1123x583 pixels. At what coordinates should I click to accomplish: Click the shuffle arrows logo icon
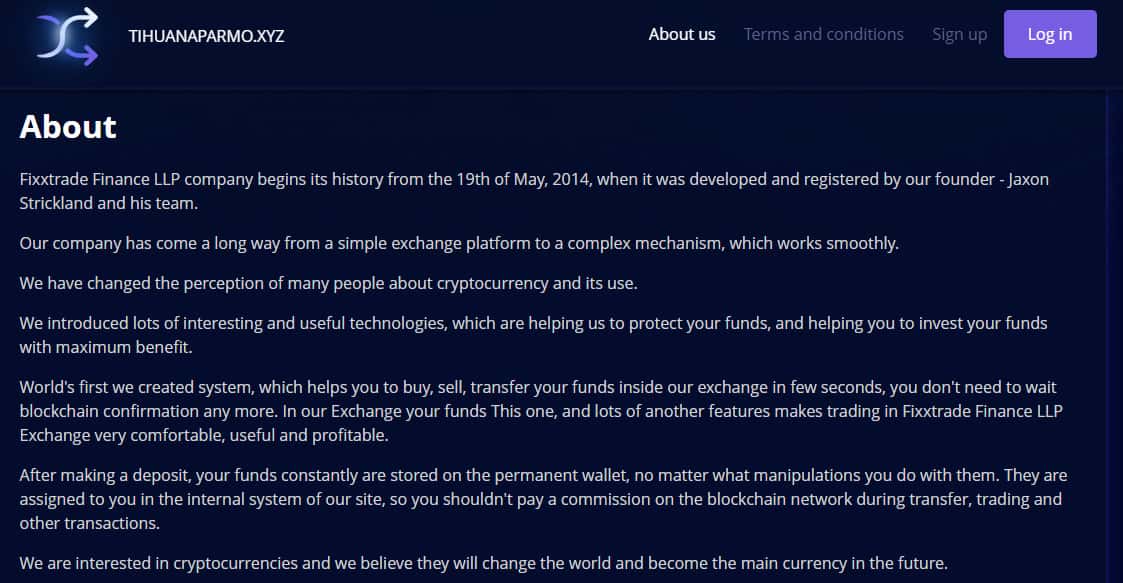pyautogui.click(x=67, y=35)
